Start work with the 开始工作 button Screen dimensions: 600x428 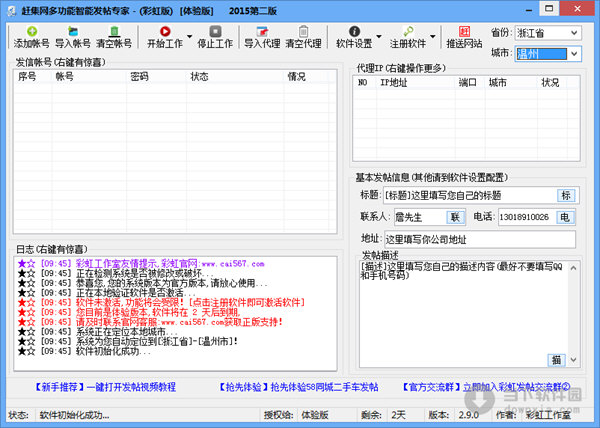(165, 37)
